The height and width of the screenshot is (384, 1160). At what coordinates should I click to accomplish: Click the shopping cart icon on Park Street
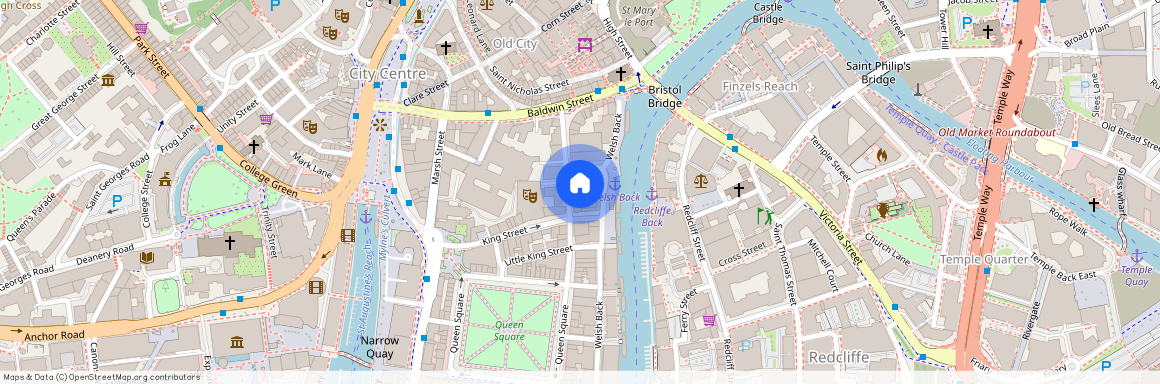click(x=141, y=27)
